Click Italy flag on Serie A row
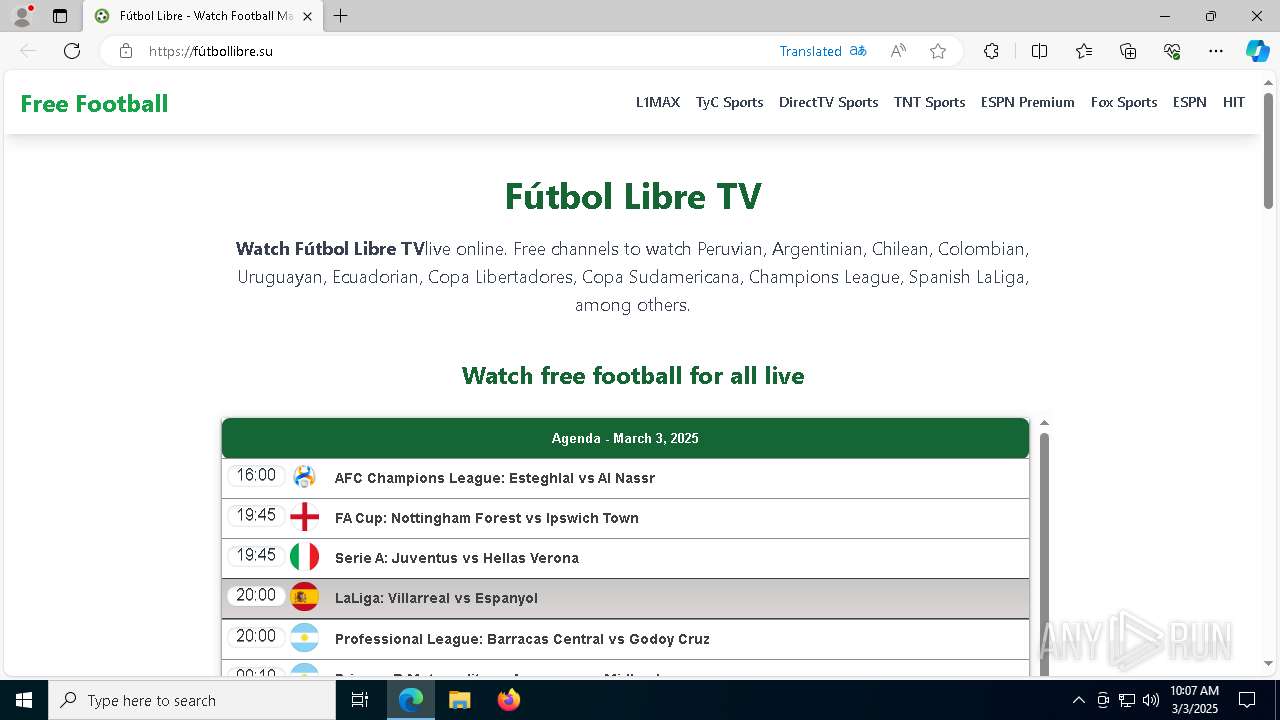The height and width of the screenshot is (720, 1280). [304, 557]
